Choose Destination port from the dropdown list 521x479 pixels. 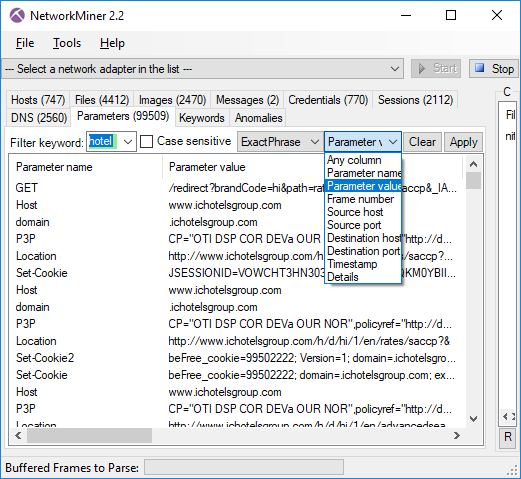coord(363,251)
